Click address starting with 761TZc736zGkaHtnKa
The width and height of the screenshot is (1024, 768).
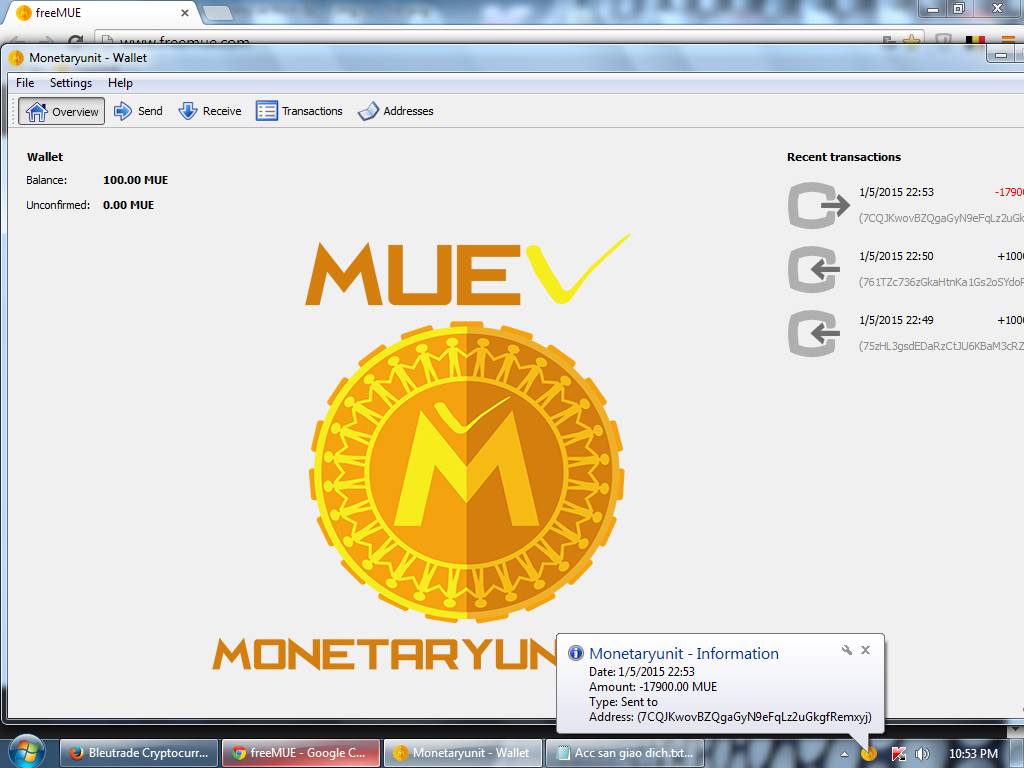941,282
